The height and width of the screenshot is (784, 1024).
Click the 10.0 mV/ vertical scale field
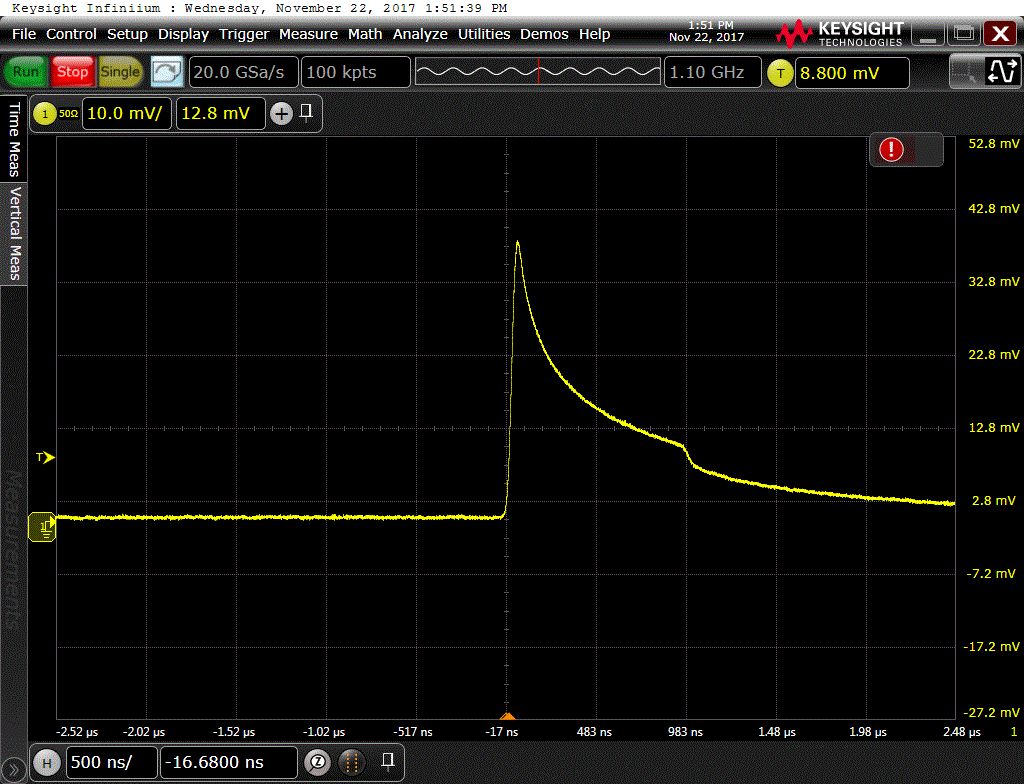coord(127,114)
